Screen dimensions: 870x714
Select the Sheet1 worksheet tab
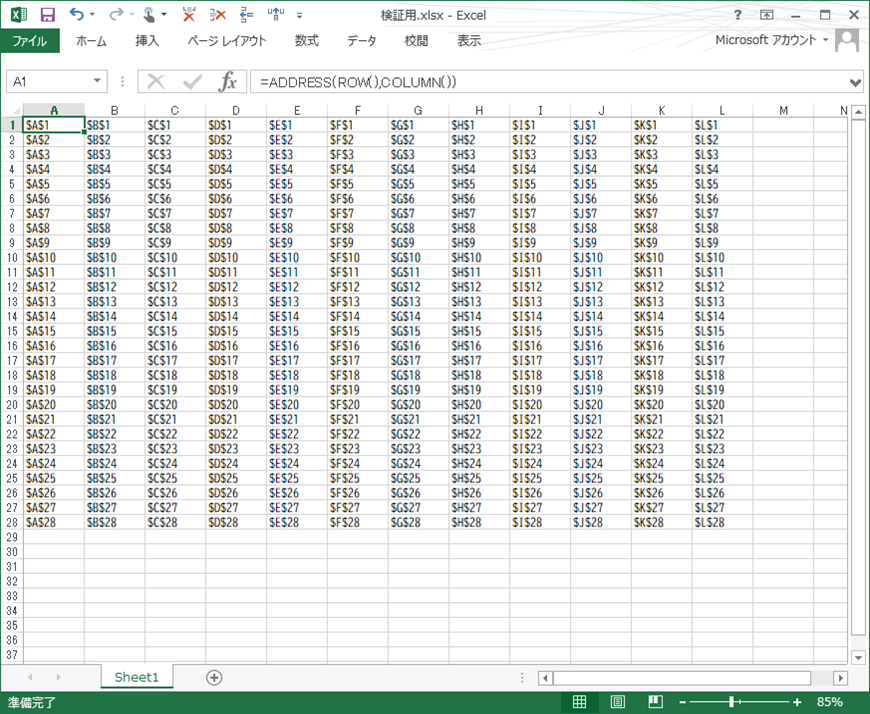pos(136,677)
